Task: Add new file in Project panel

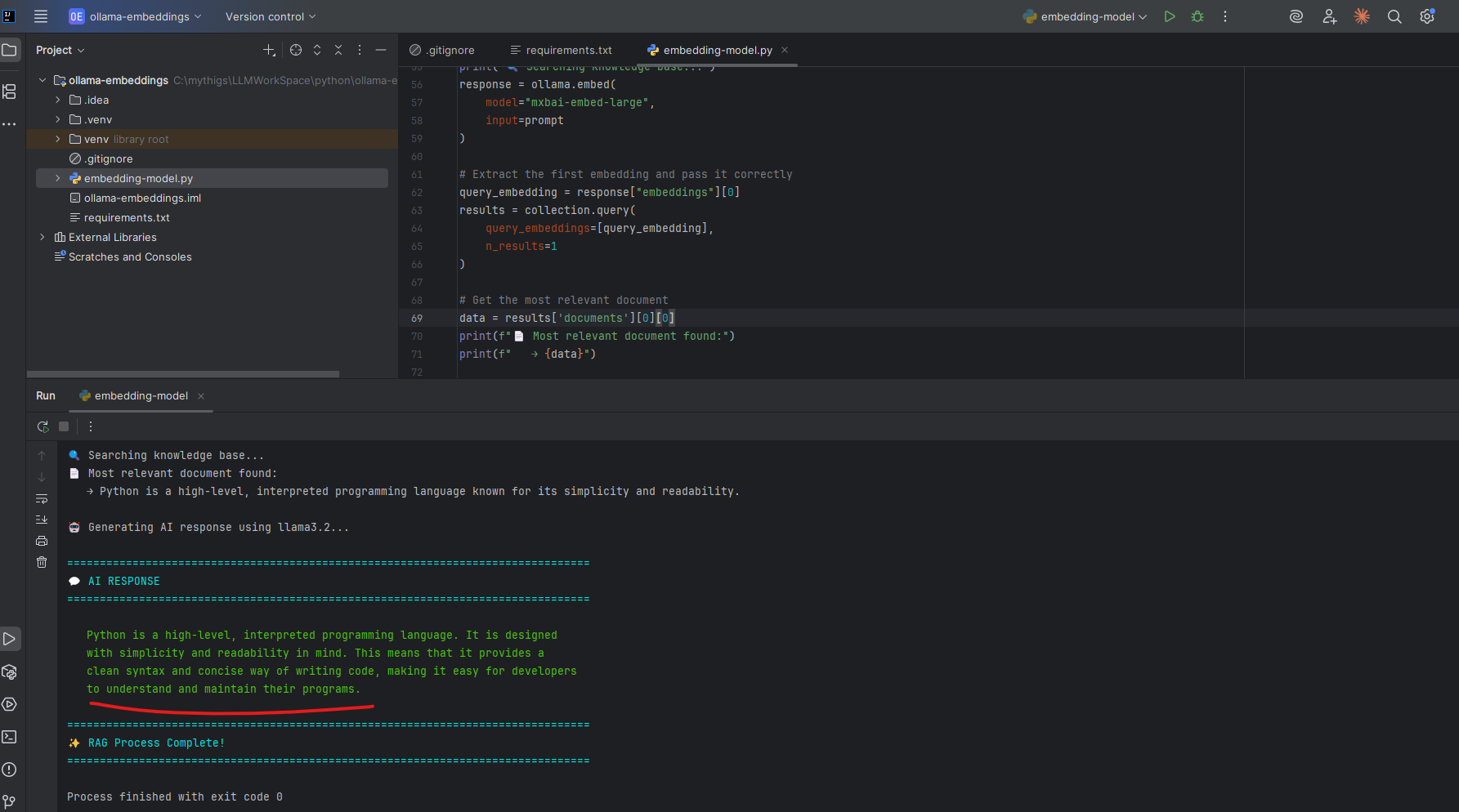Action: point(269,50)
